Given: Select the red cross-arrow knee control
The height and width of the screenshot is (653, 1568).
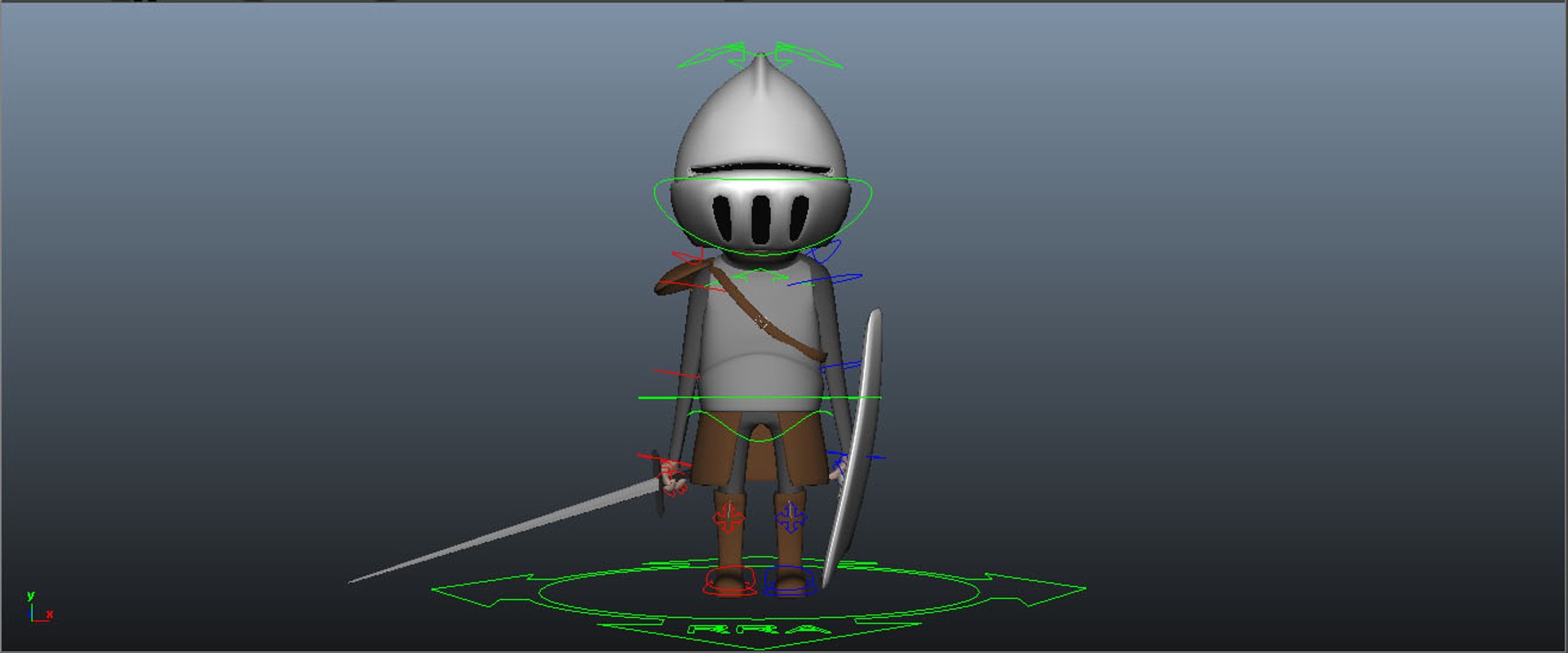Looking at the screenshot, I should [x=728, y=518].
